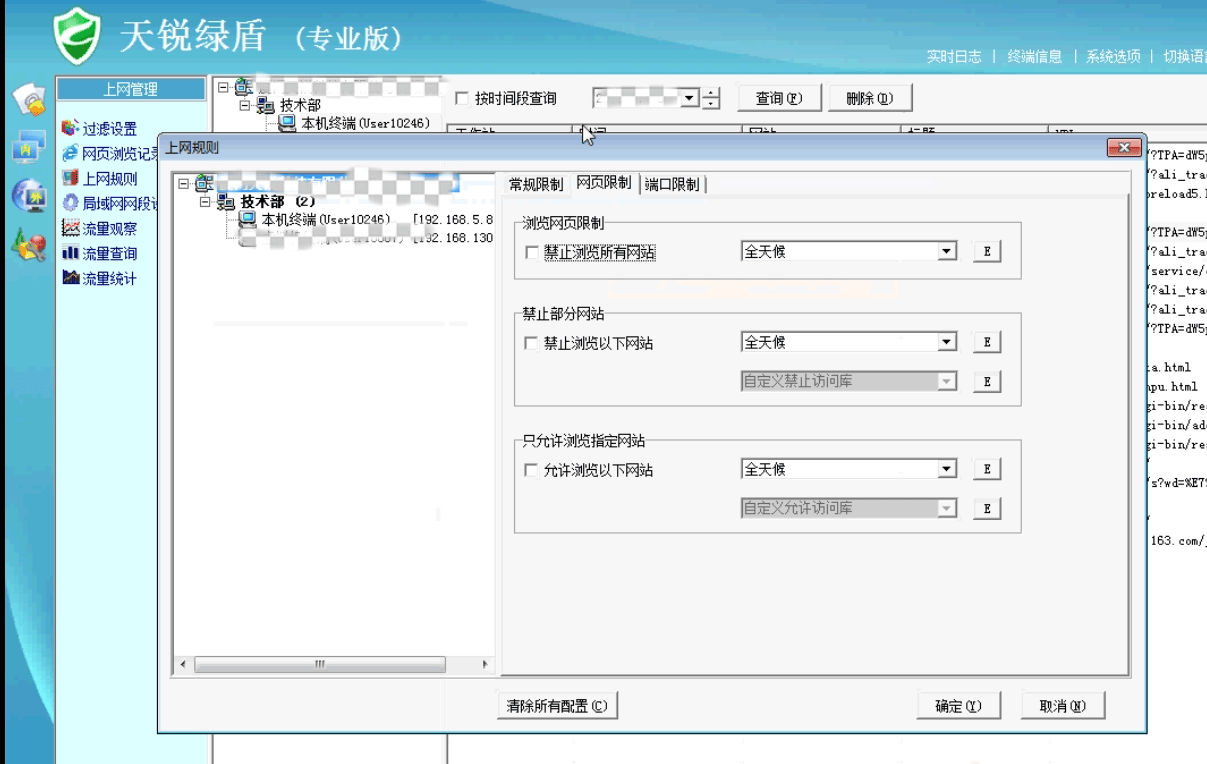
Task: Click the 删除(D) button
Action: pyautogui.click(x=870, y=98)
